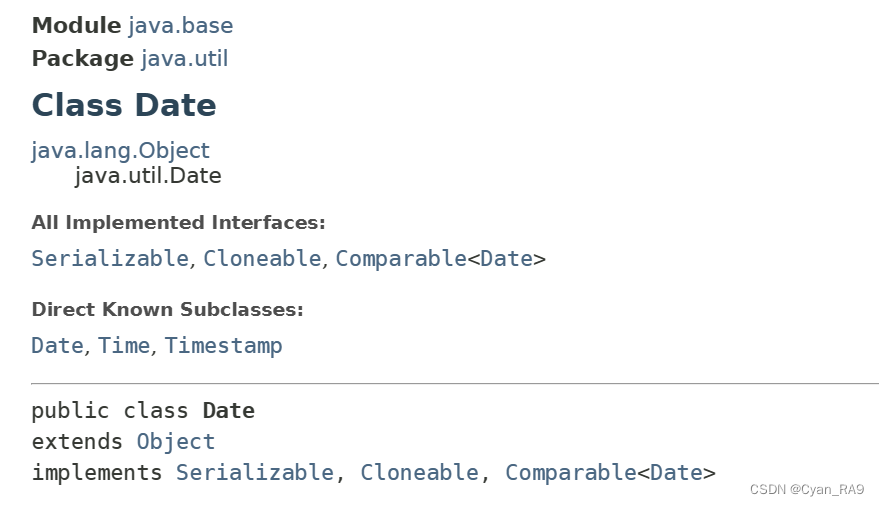Click Object in the extends clause

[175, 442]
